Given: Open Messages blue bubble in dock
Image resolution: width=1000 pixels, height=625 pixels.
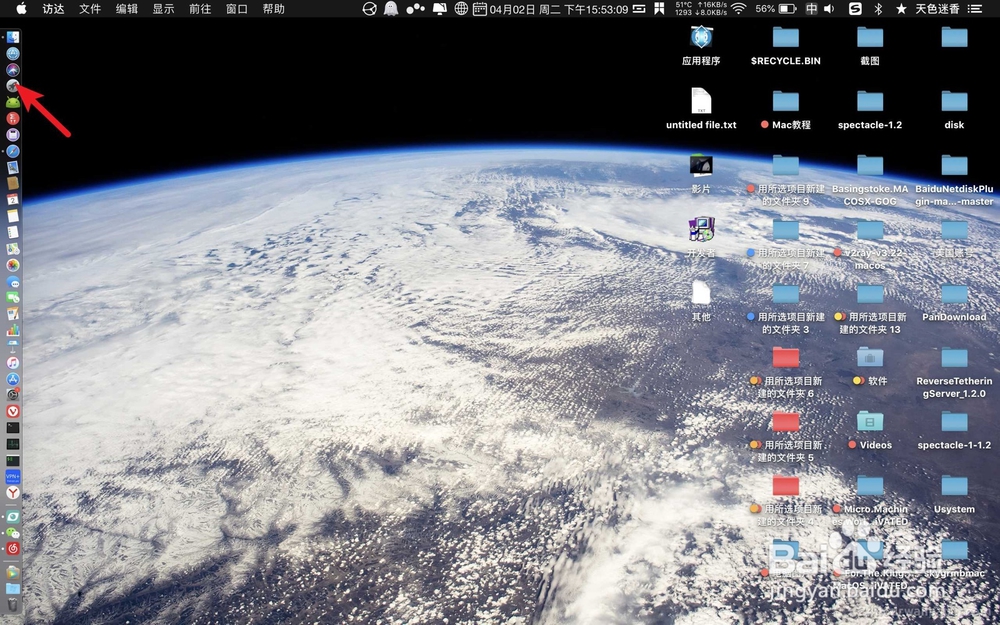Looking at the screenshot, I should [13, 281].
